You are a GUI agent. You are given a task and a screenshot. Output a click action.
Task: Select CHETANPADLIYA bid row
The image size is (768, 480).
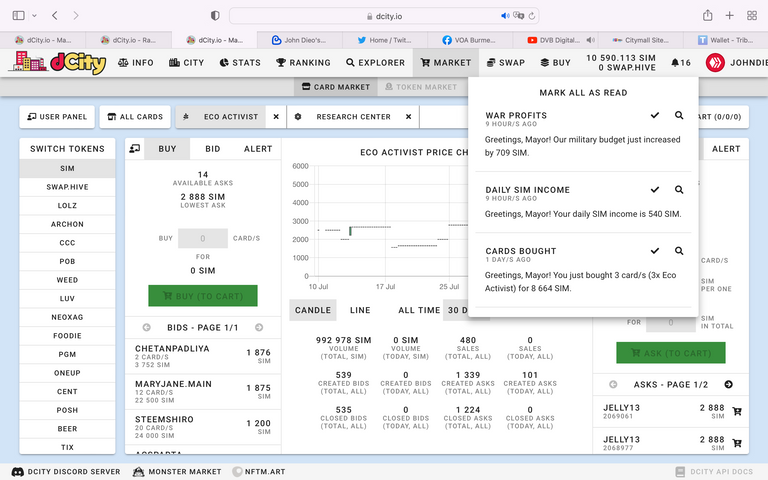203,356
